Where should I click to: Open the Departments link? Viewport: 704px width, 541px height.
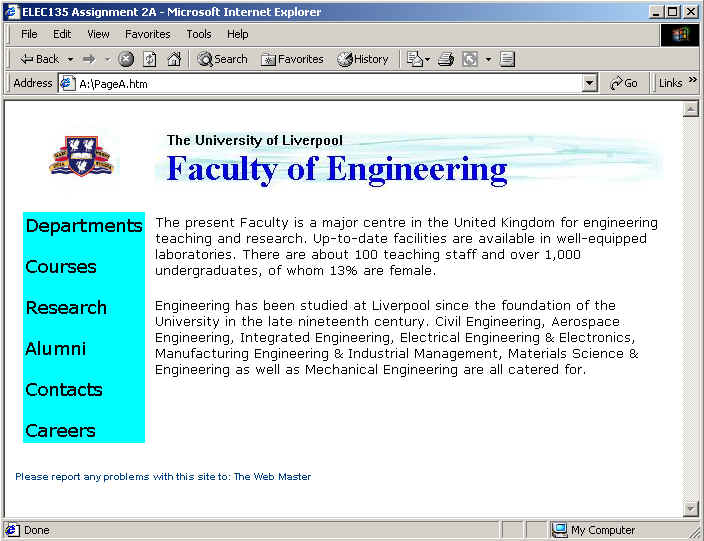tap(84, 225)
